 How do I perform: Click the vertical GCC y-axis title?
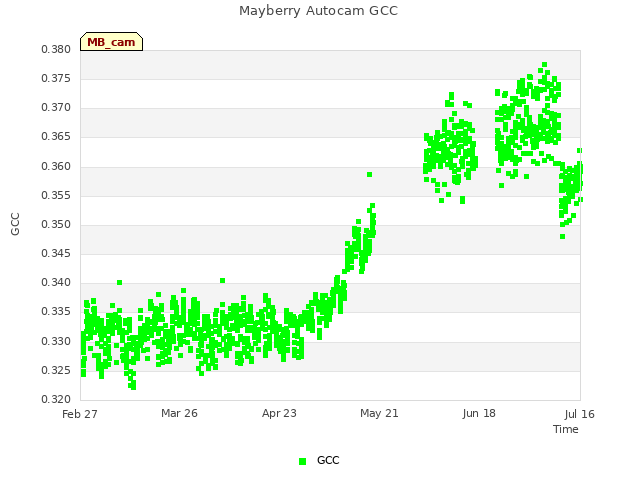[15, 224]
